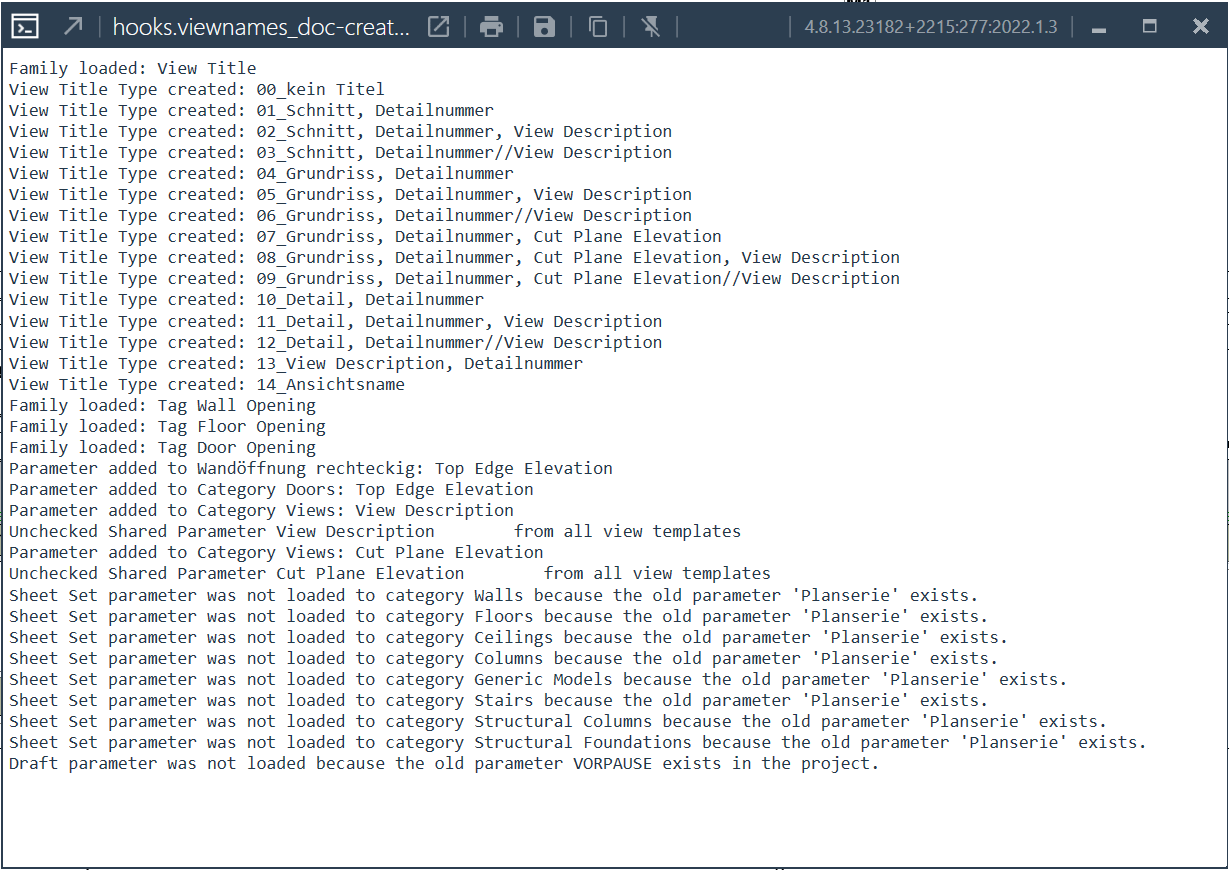Image resolution: width=1229 pixels, height=870 pixels.
Task: Click 'Family loaded: Tag Wall Opening'
Action: pyautogui.click(x=162, y=406)
